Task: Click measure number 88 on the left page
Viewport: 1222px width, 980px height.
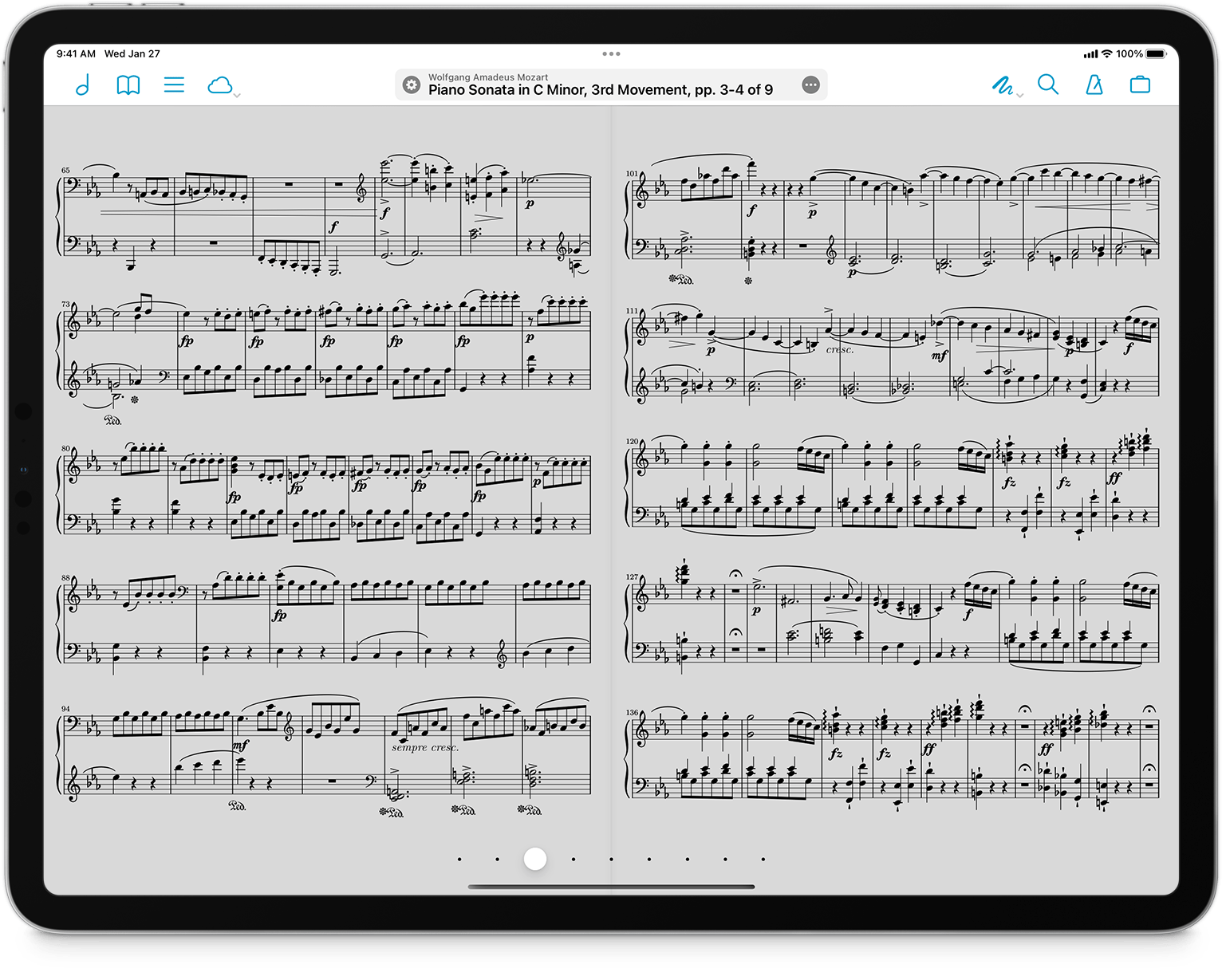Action: 65,577
